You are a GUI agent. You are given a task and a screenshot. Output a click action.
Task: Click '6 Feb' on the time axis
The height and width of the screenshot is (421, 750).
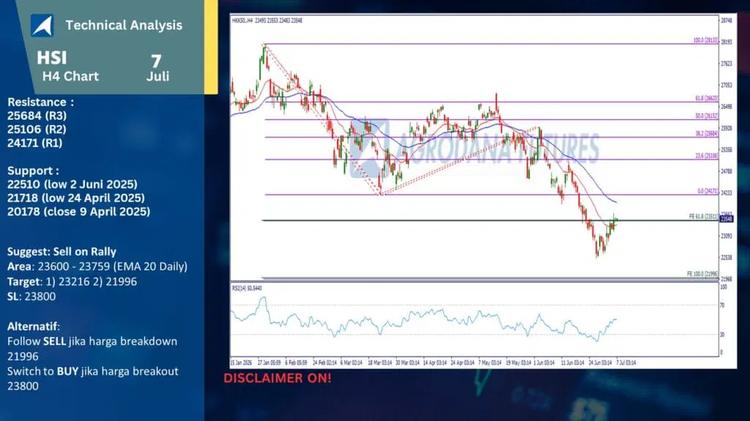click(x=297, y=363)
